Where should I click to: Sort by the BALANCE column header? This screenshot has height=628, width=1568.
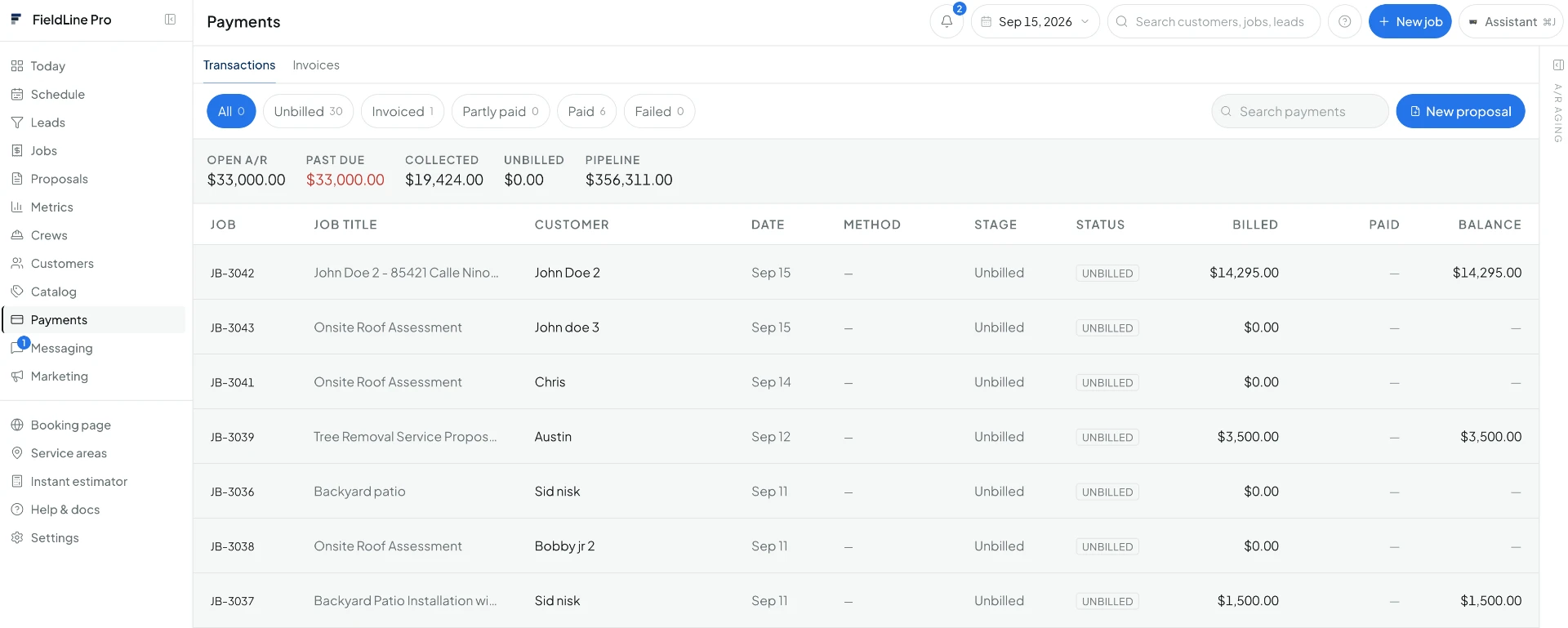[x=1490, y=225]
